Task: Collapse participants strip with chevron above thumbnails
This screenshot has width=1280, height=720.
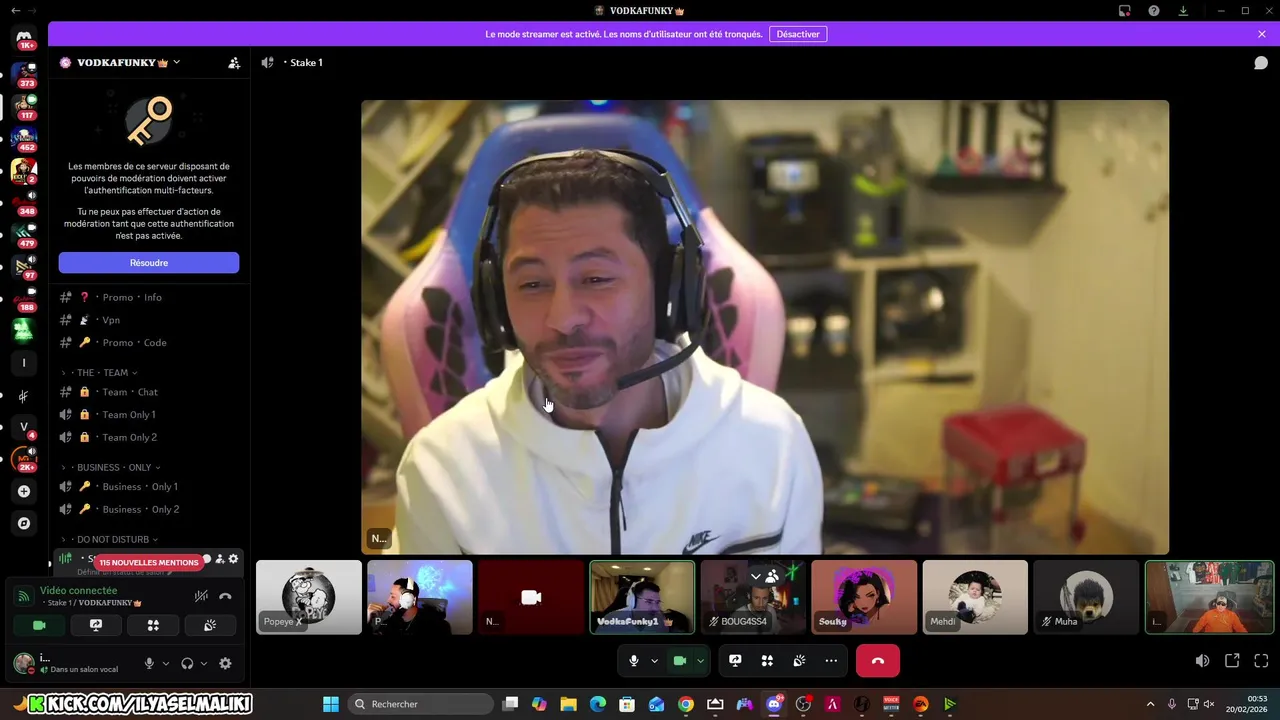Action: tap(755, 576)
